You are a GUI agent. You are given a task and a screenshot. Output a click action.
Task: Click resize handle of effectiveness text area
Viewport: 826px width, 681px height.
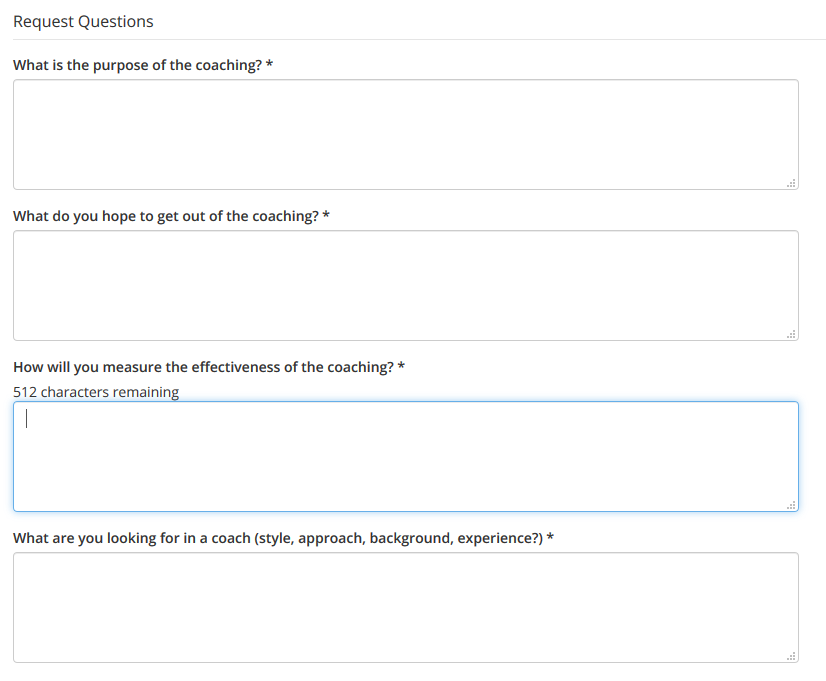point(791,505)
